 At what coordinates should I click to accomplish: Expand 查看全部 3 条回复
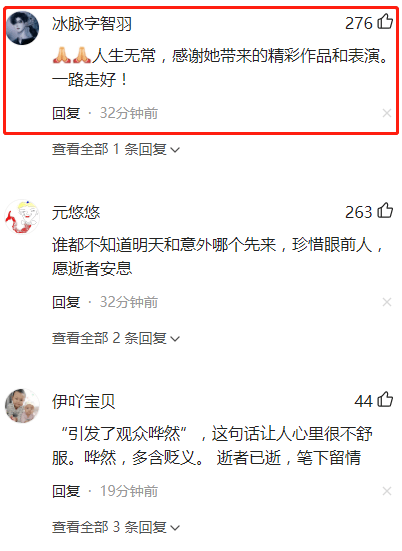pyautogui.click(x=116, y=527)
